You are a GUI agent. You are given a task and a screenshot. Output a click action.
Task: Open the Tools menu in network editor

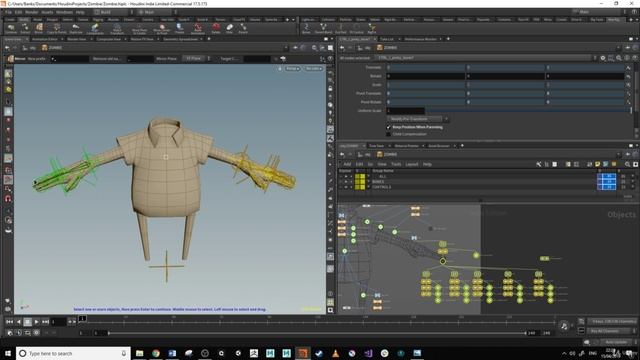tap(396, 164)
